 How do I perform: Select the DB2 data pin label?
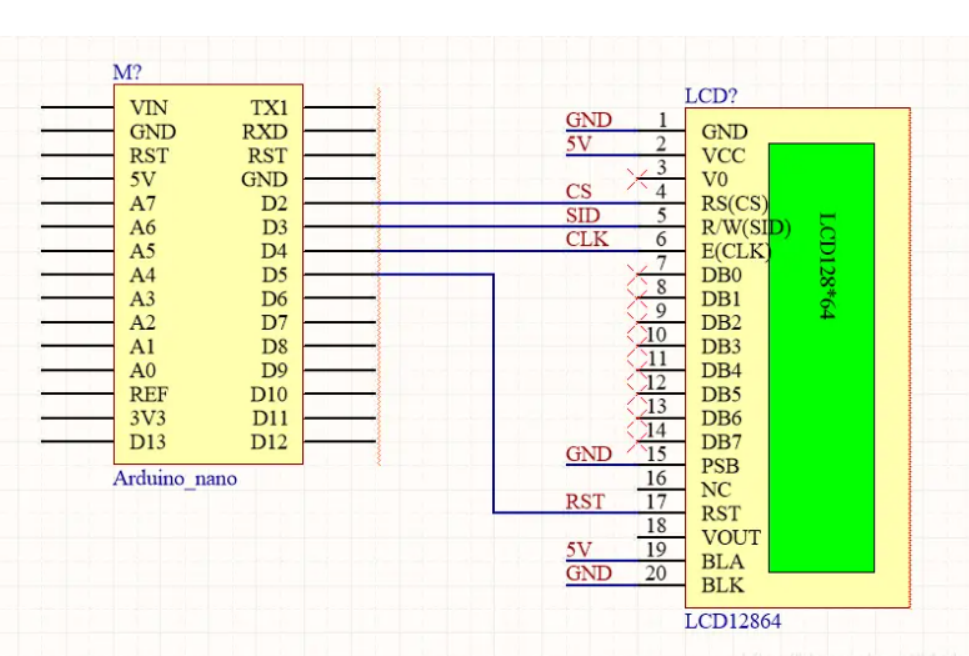[721, 323]
